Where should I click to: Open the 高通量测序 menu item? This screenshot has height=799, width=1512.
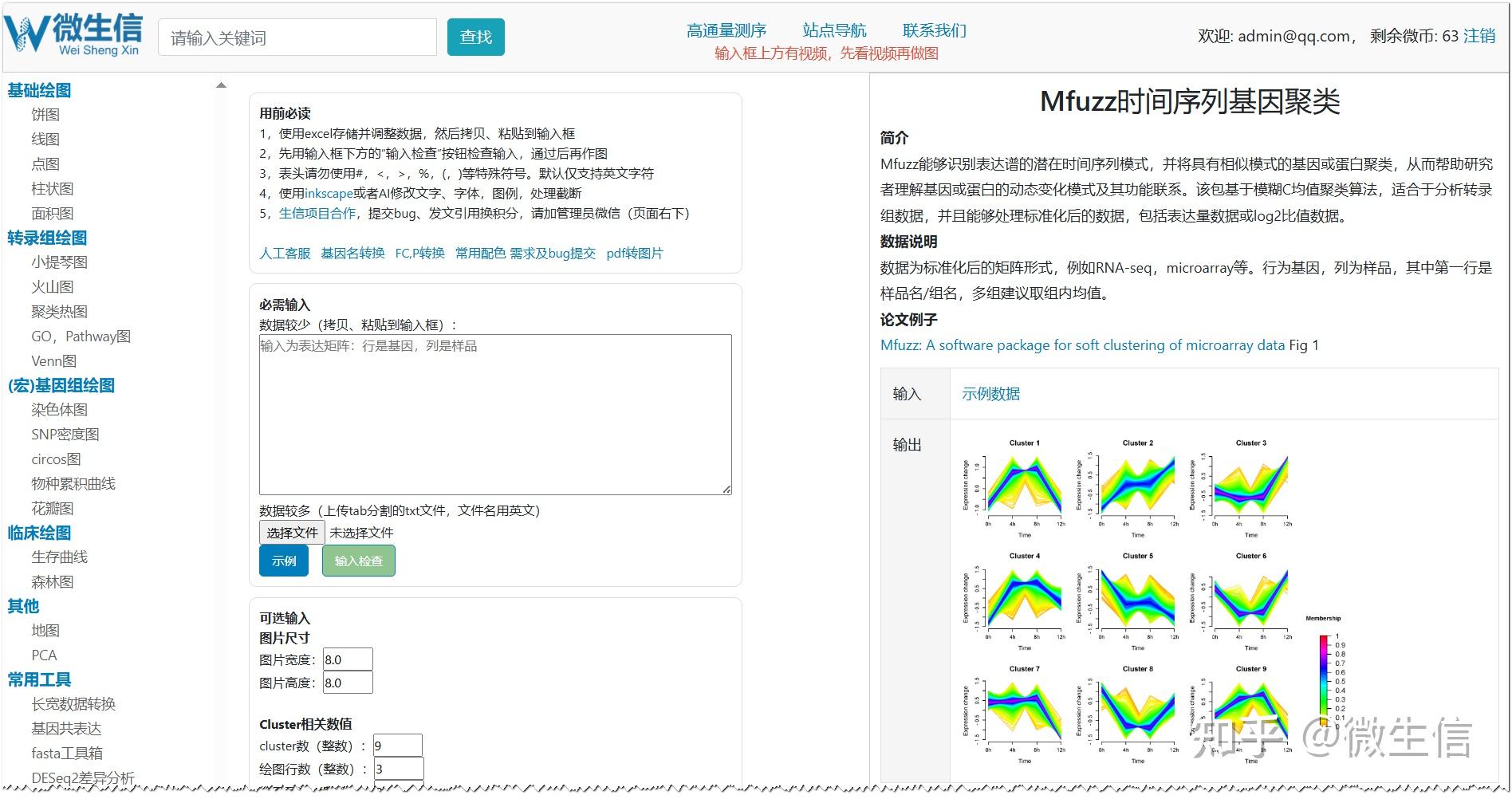coord(726,30)
